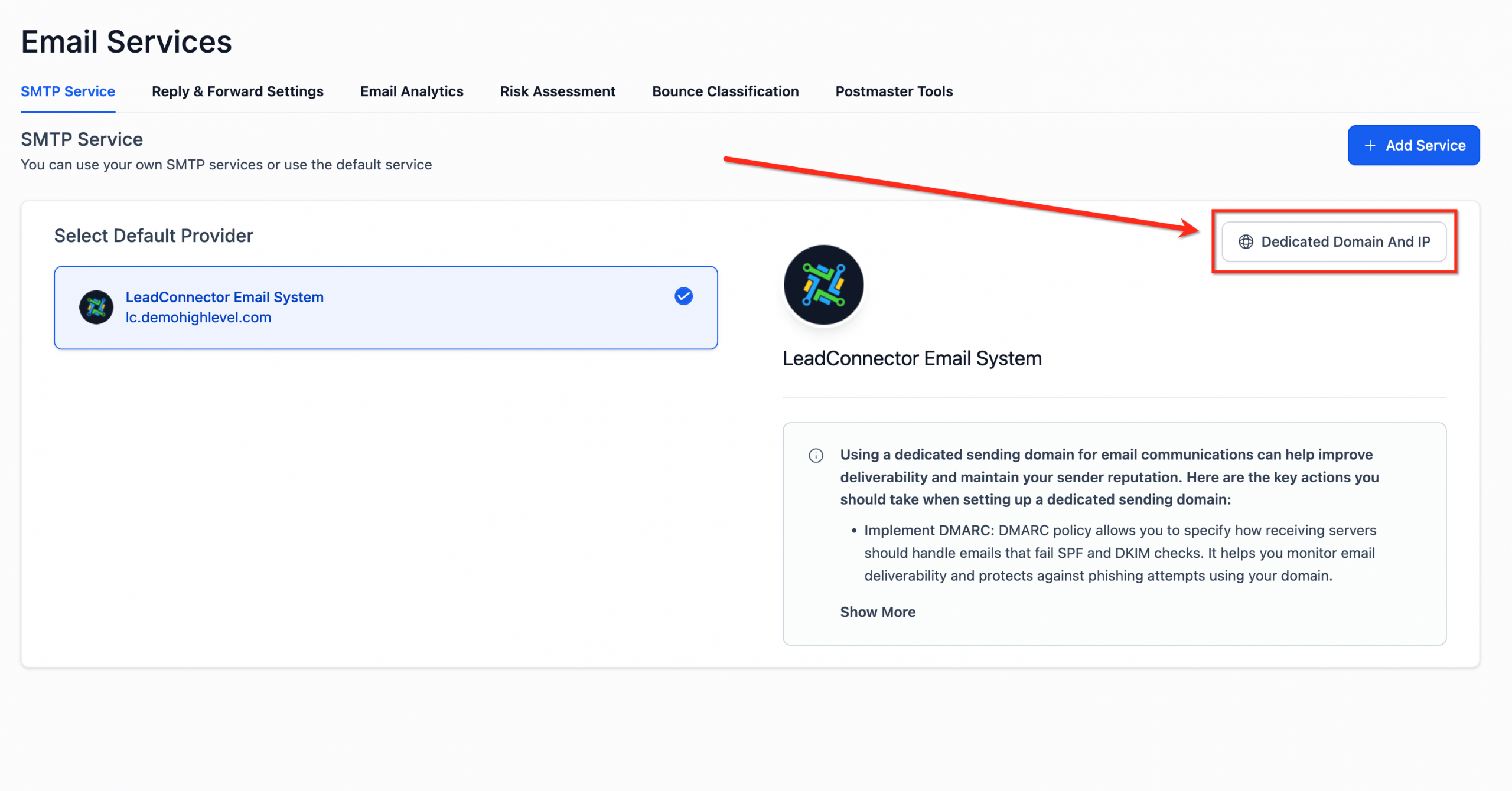Click the large LeadConnector Email System logo
Screen dimensions: 1512x791
coord(823,285)
